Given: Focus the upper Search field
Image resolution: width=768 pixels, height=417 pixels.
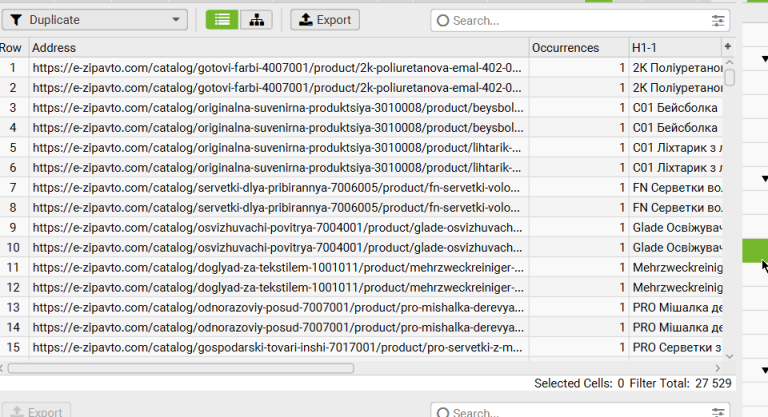Looking at the screenshot, I should coord(579,21).
